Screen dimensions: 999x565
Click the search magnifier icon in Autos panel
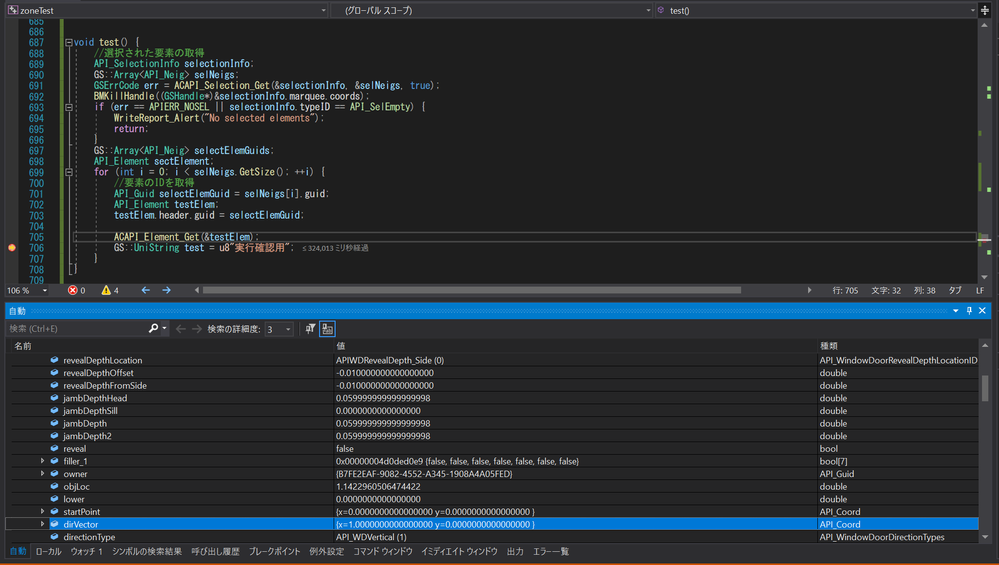pos(153,329)
